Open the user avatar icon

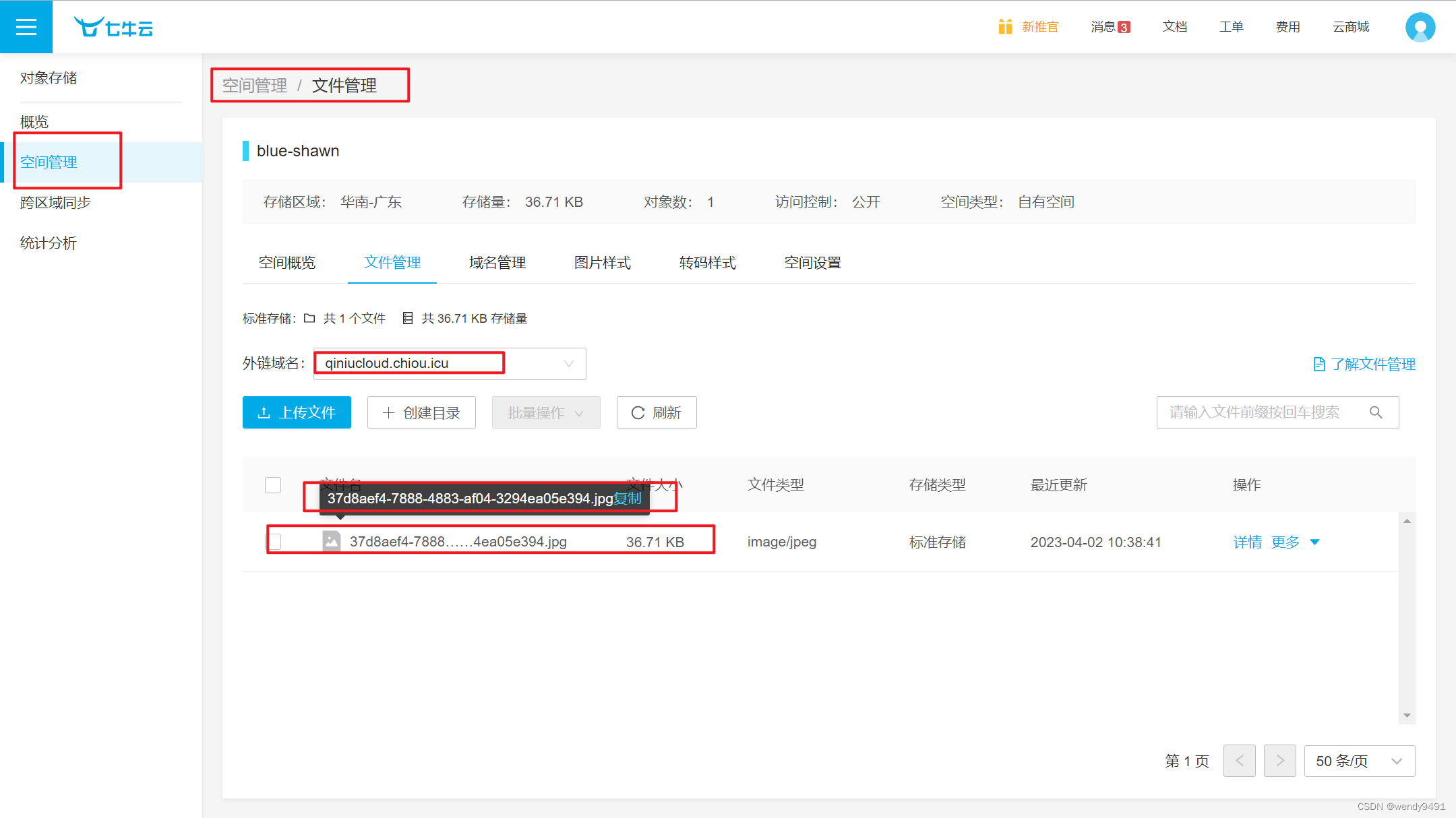[1420, 28]
